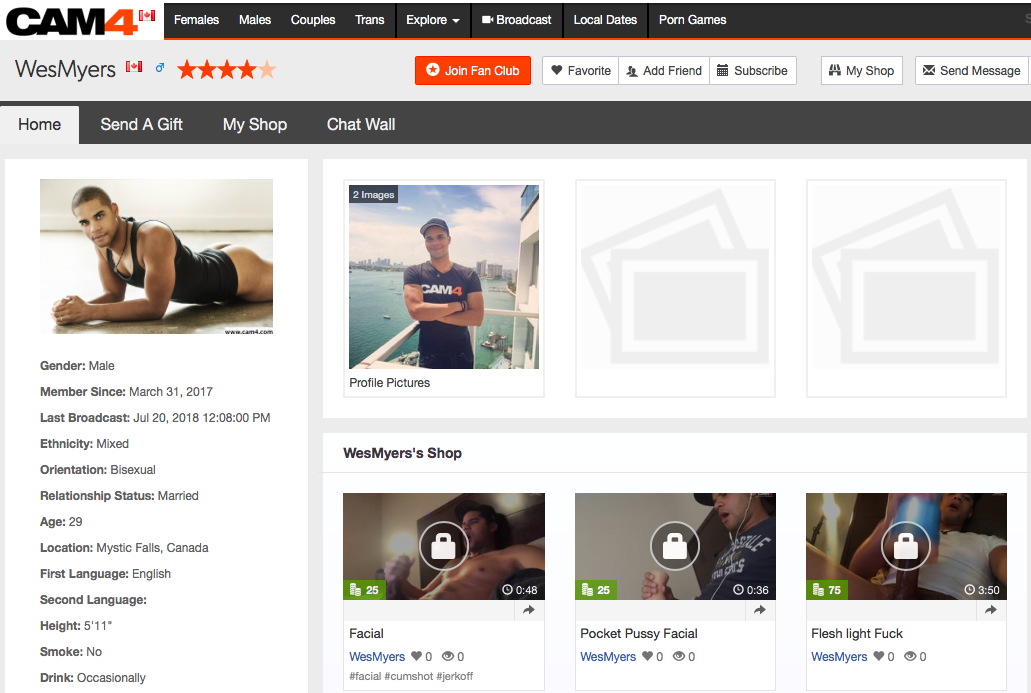Click the lock on Flesh light Fuck video
The image size is (1031, 693).
pos(905,546)
